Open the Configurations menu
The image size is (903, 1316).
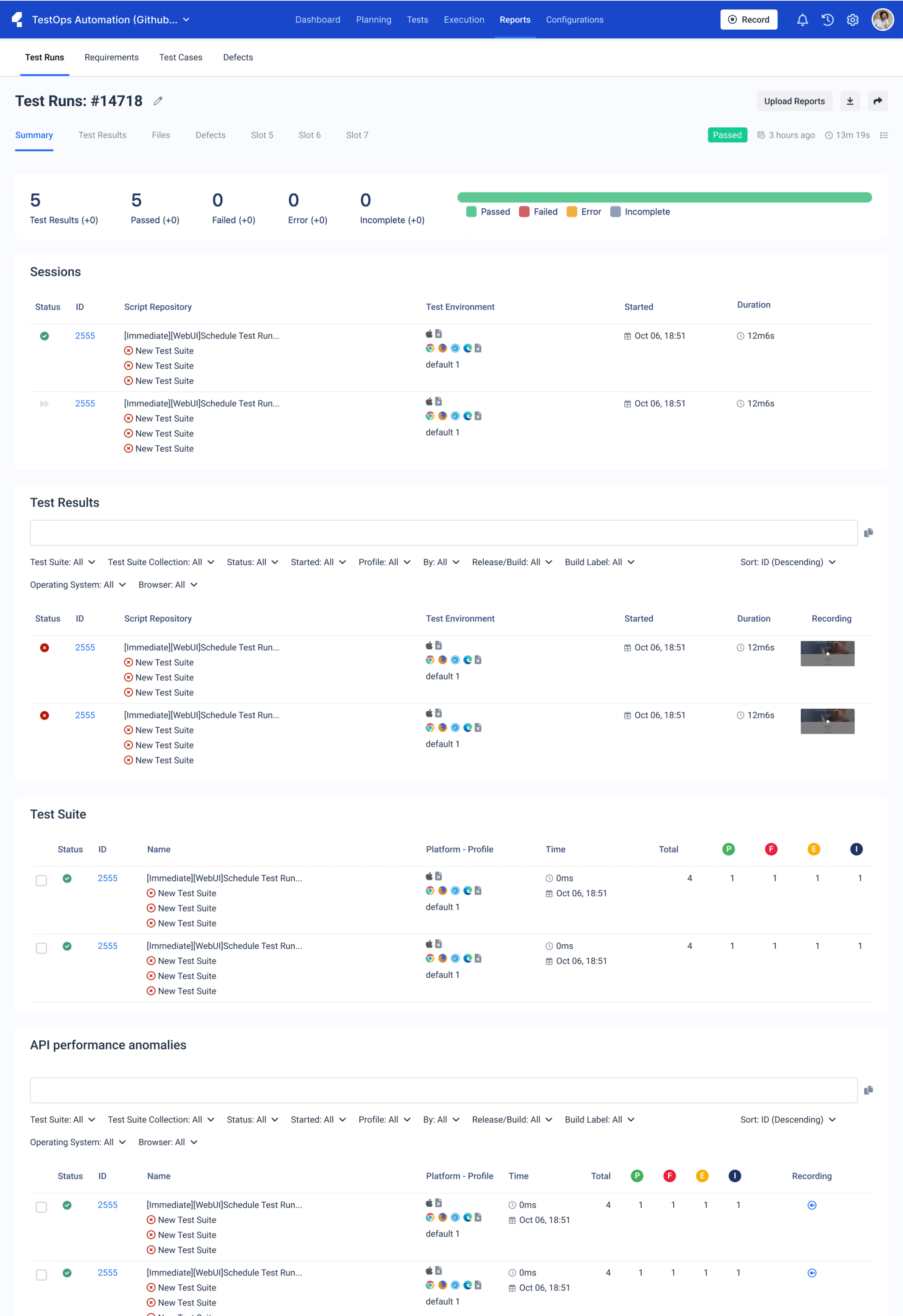tap(574, 20)
